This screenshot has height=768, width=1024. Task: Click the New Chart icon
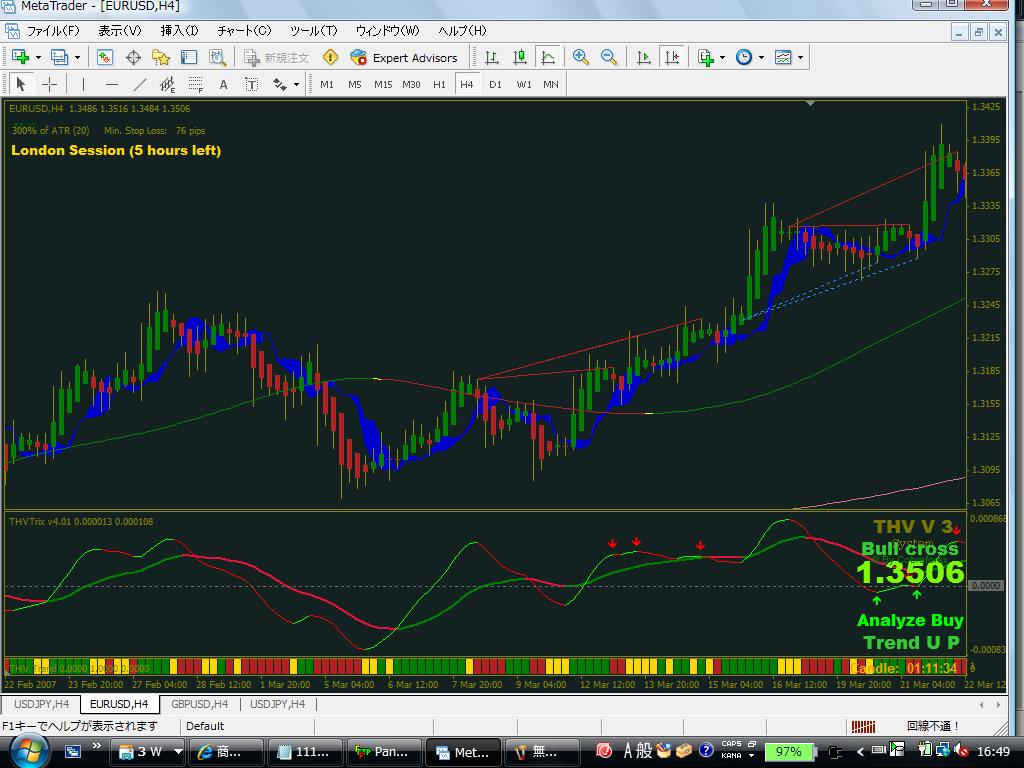20,57
